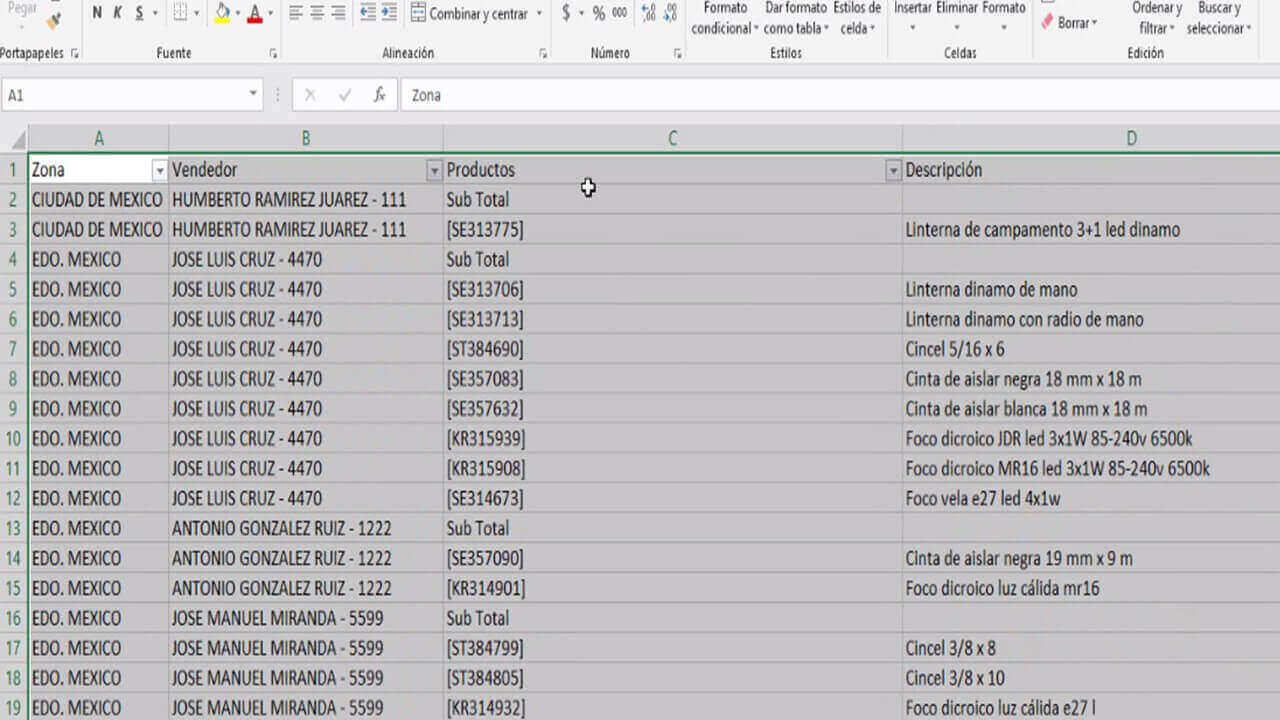Select row 10 header
The height and width of the screenshot is (720, 1280).
14,439
